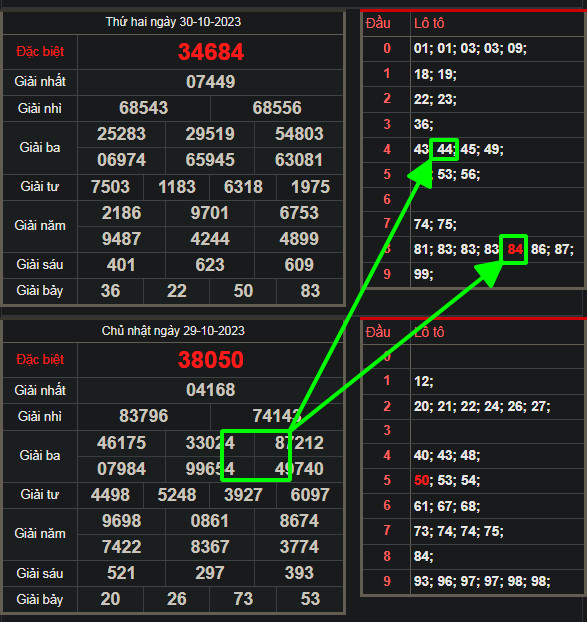Click the Đầu header in the lower table
The width and height of the screenshot is (587, 622).
point(378,332)
